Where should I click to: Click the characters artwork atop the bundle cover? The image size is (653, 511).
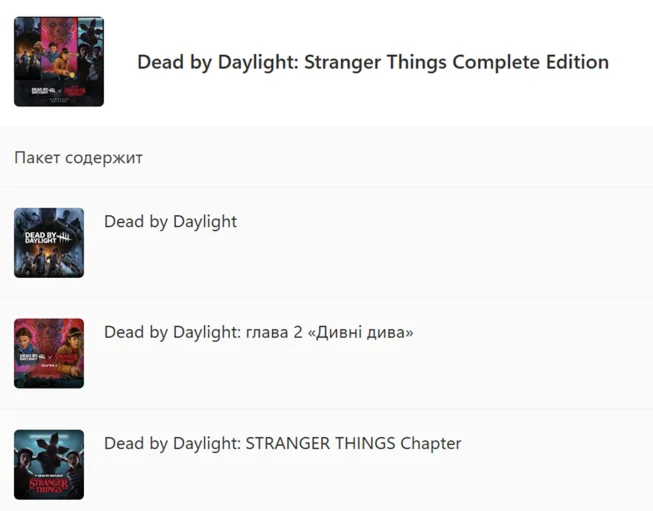click(x=59, y=45)
